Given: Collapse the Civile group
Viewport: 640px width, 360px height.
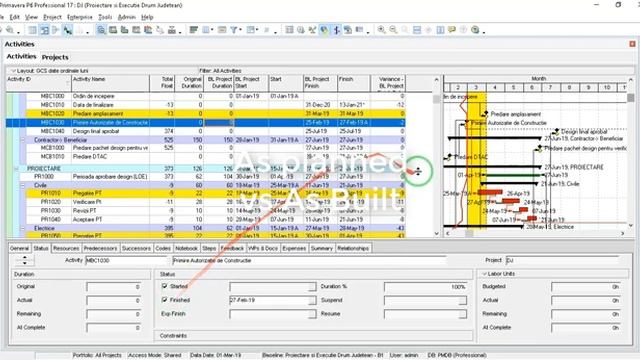Looking at the screenshot, I should 23,185.
